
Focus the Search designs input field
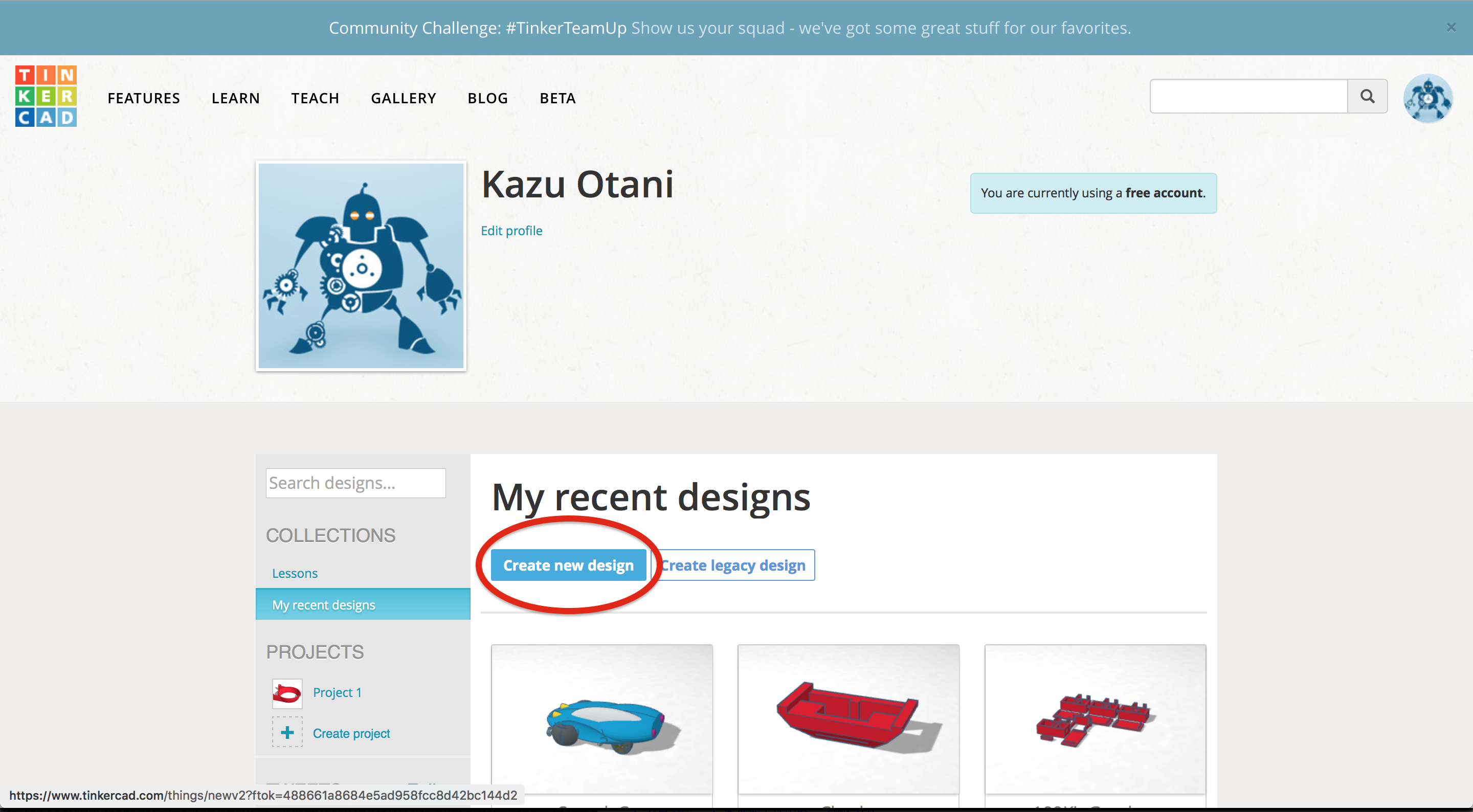tap(355, 483)
